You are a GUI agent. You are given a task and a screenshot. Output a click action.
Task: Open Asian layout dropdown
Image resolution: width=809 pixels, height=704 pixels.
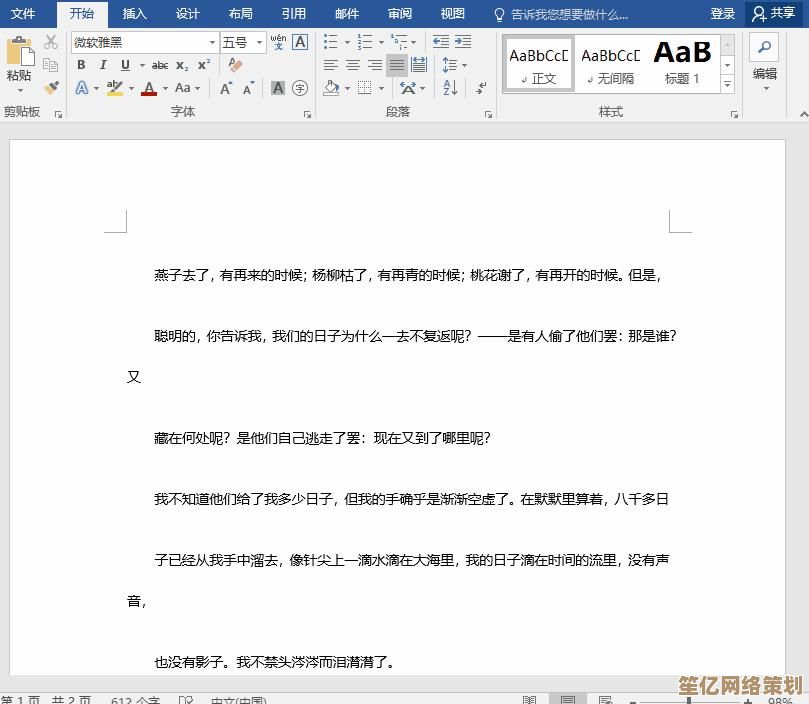pyautogui.click(x=412, y=88)
